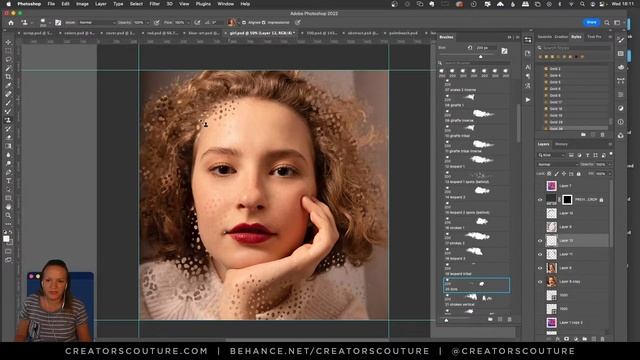Enable the airbrush build-up icon
This screenshot has width=640, height=360.
(197, 22)
